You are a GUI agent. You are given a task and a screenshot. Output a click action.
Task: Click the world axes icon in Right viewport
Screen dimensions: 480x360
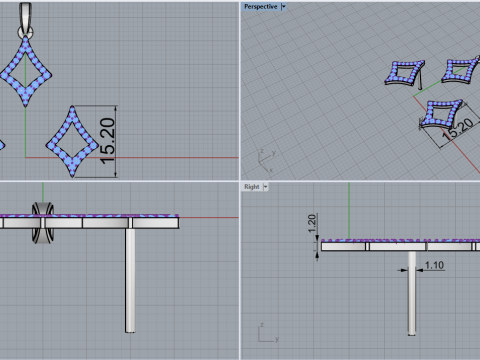tap(268, 333)
